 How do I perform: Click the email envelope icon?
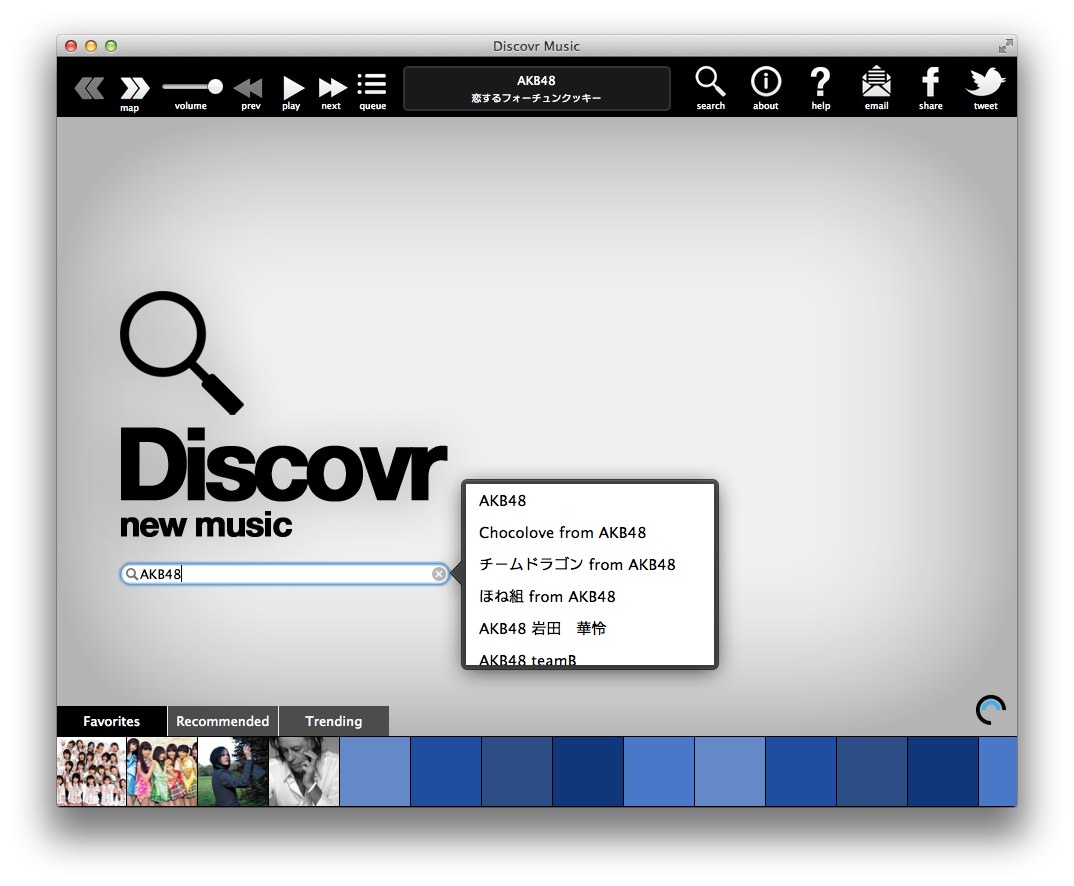coord(876,81)
